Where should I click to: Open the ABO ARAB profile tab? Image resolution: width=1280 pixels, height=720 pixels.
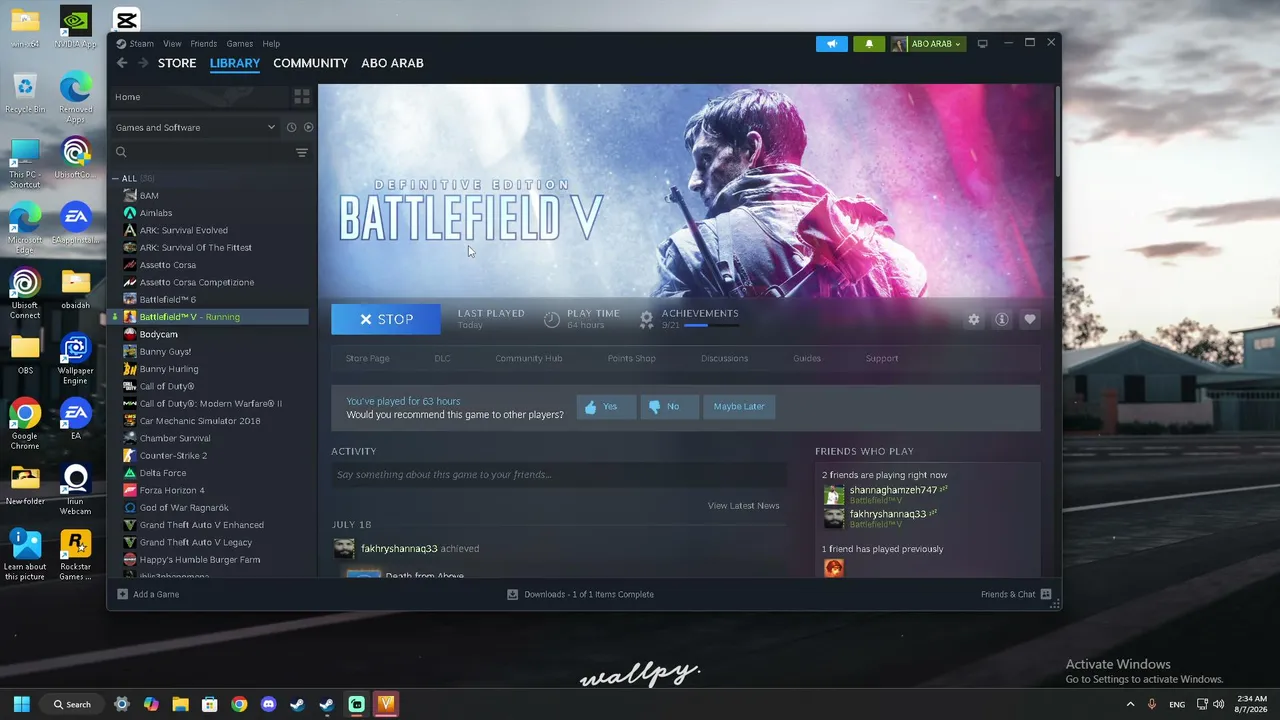coord(392,63)
